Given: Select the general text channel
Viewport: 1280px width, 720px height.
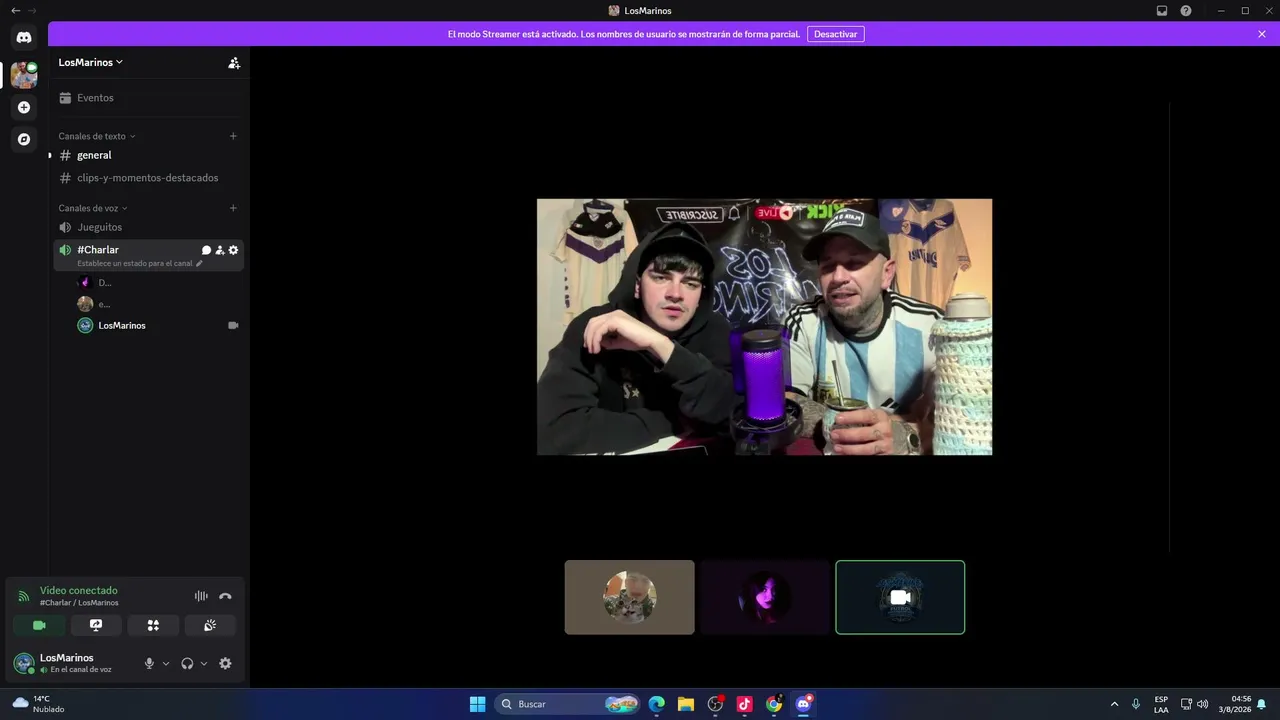Looking at the screenshot, I should tap(148, 155).
